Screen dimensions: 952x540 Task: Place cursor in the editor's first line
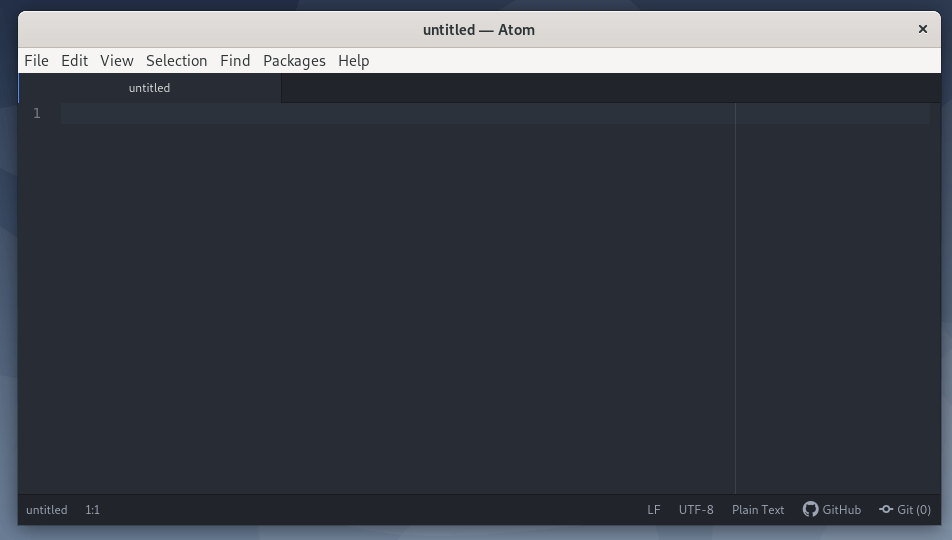495,114
